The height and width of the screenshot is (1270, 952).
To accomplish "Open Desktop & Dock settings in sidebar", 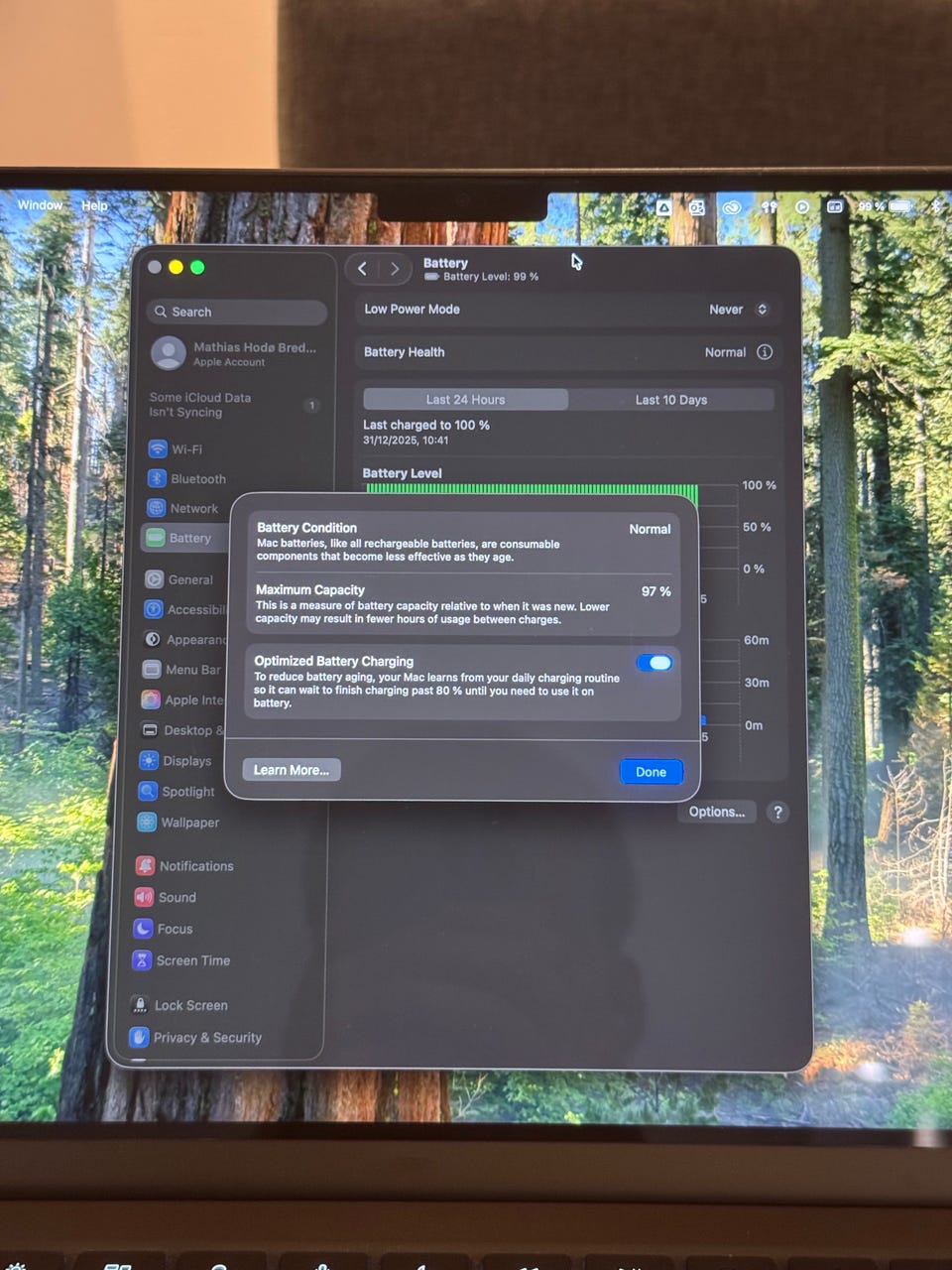I will 182,730.
